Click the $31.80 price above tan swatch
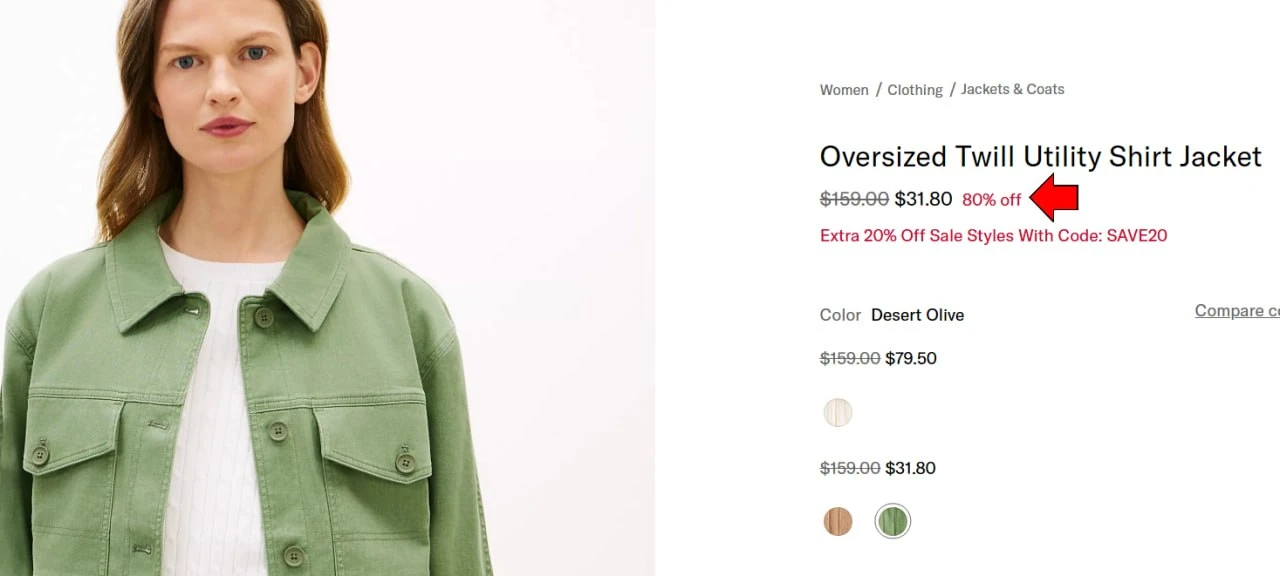Image resolution: width=1280 pixels, height=576 pixels. (x=911, y=468)
